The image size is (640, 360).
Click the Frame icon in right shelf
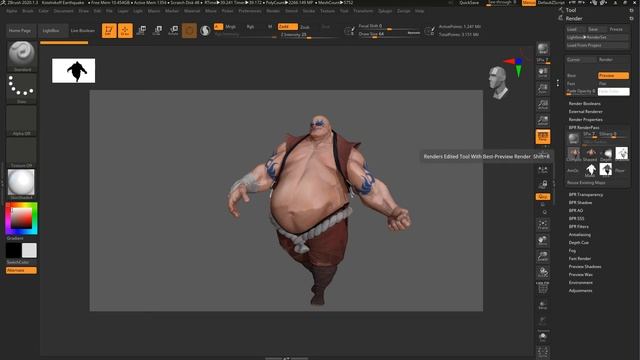(x=543, y=224)
